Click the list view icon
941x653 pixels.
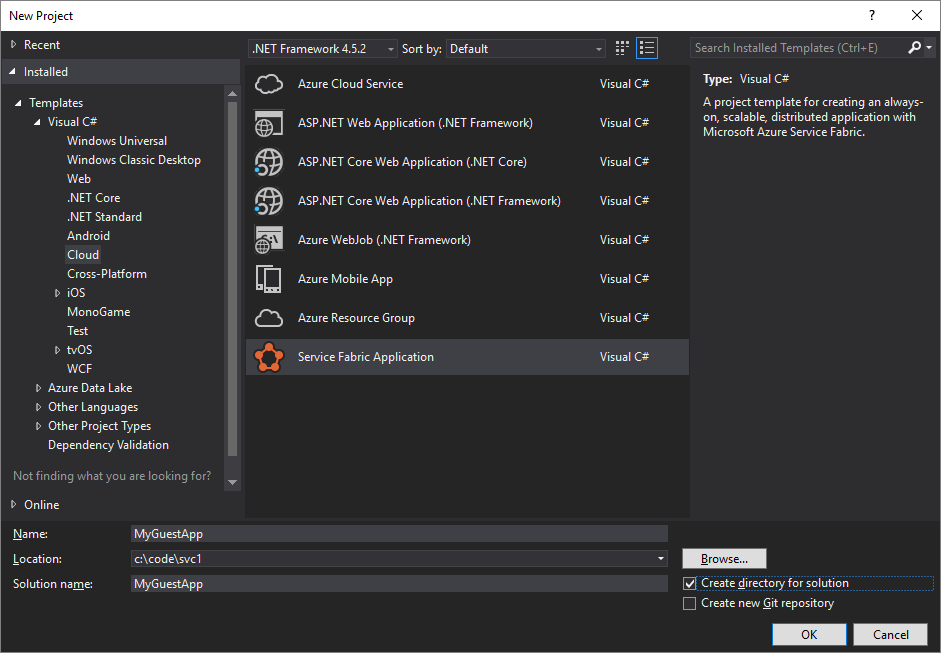[646, 47]
